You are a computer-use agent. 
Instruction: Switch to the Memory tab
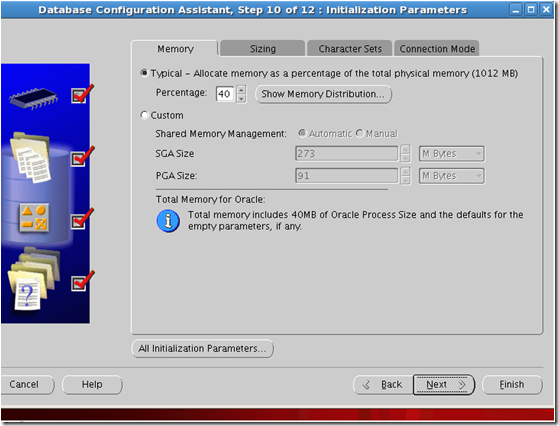click(x=175, y=48)
